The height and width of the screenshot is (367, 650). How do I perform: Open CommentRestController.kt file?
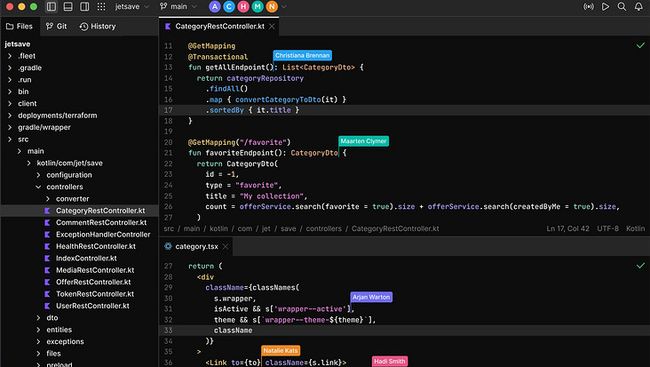(x=101, y=223)
